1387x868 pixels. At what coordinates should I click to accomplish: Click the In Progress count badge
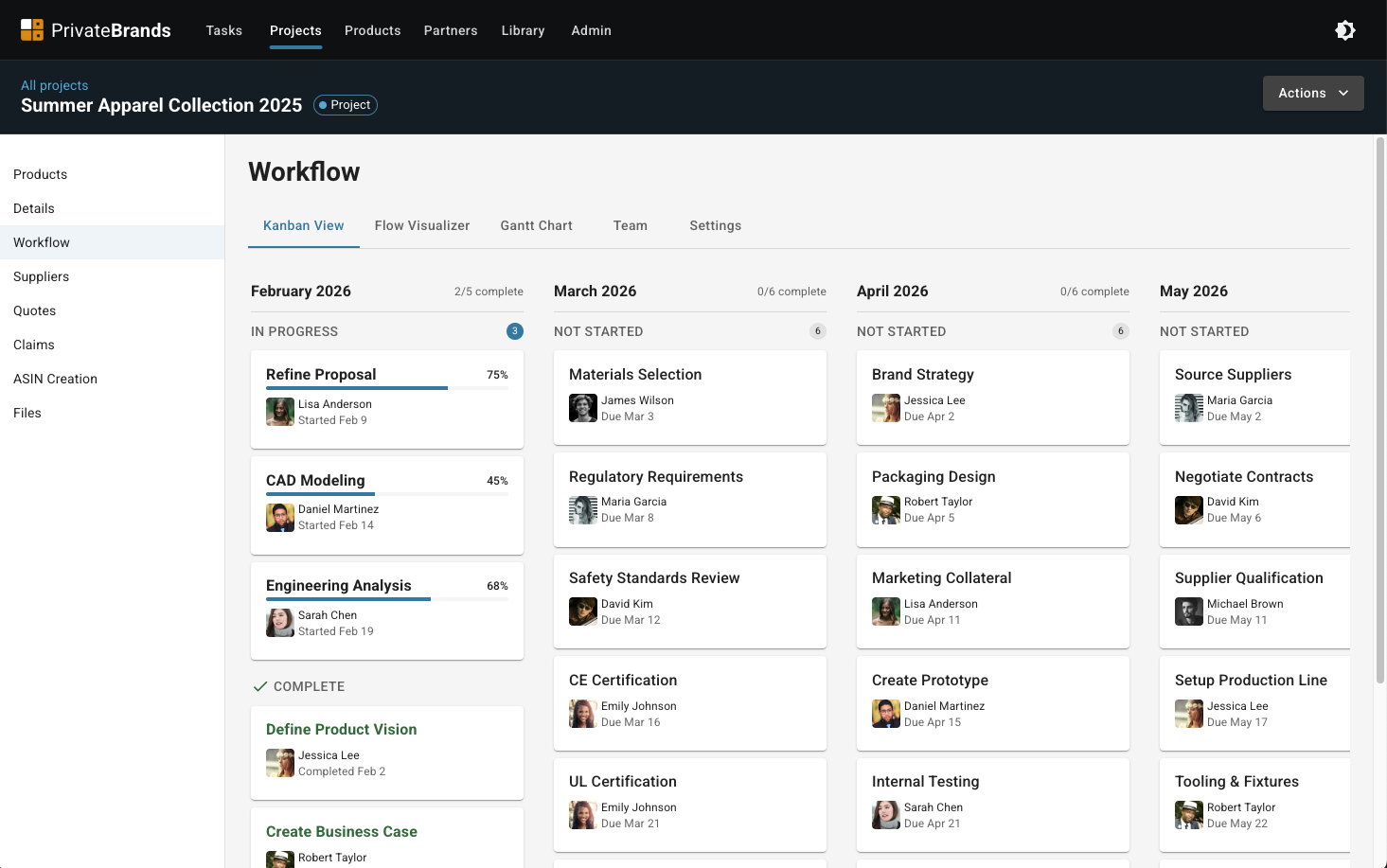(x=514, y=331)
